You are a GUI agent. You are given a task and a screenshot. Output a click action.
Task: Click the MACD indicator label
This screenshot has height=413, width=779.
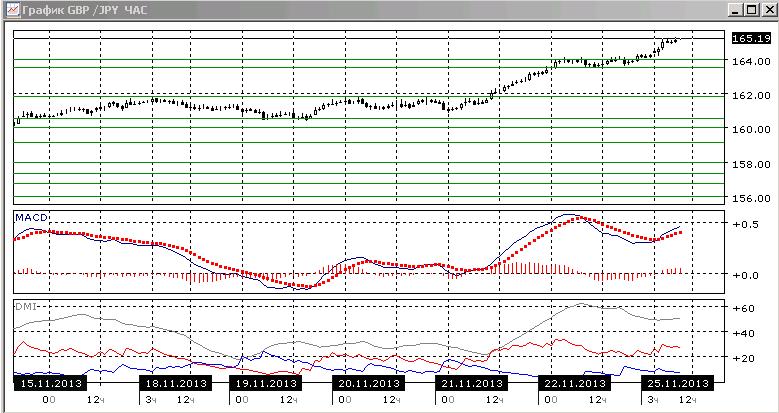31,217
